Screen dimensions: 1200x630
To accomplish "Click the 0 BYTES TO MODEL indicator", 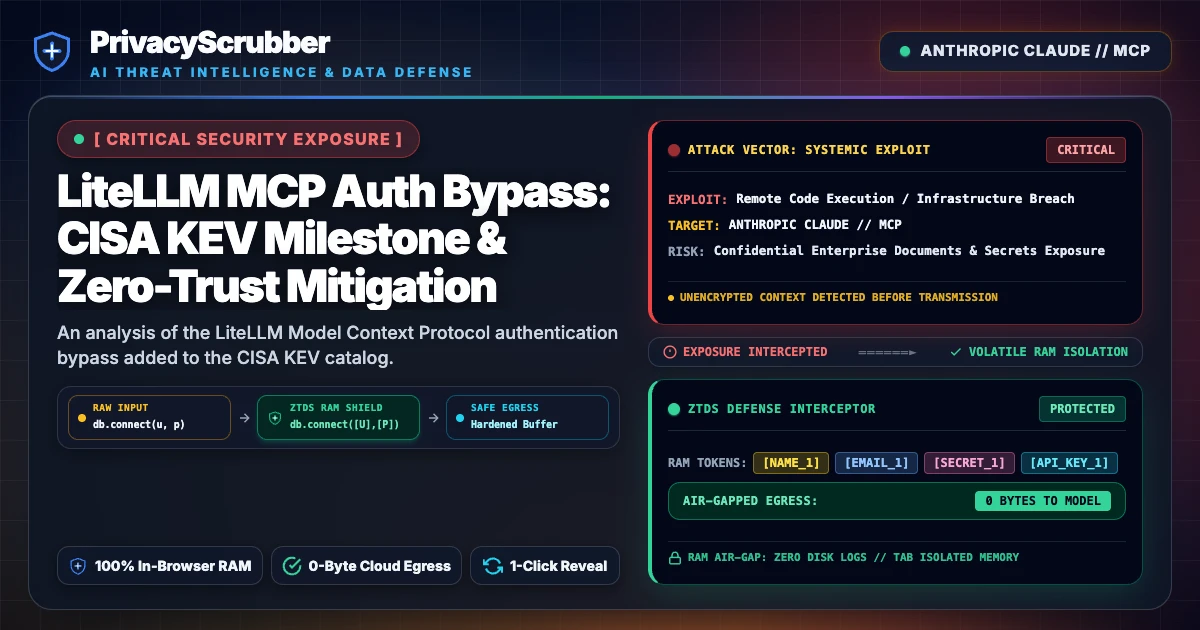I will [1043, 501].
